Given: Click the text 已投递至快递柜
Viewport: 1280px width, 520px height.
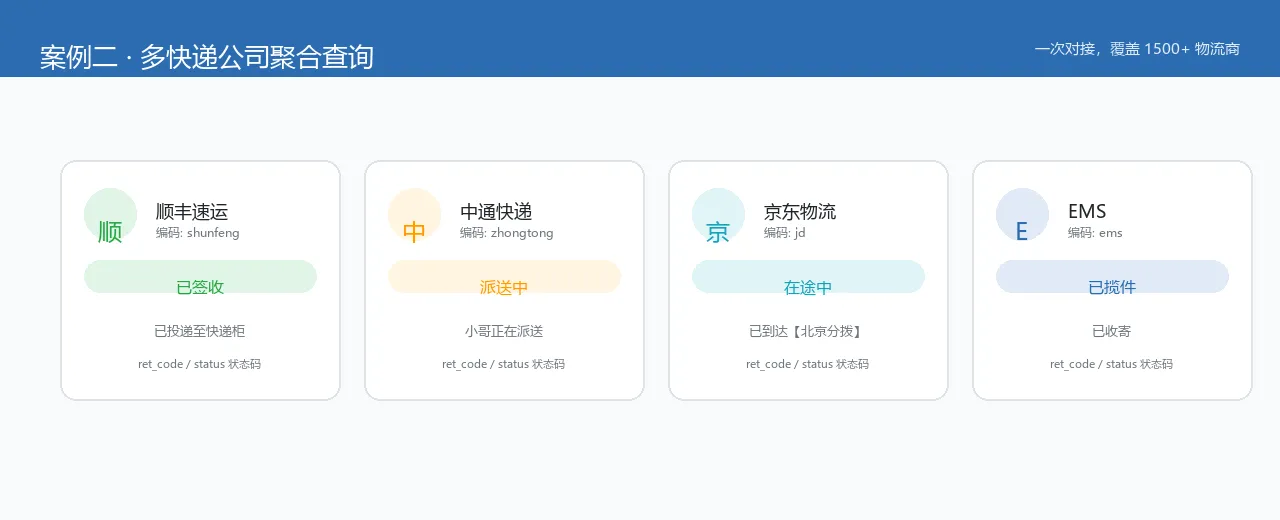Looking at the screenshot, I should tap(200, 331).
